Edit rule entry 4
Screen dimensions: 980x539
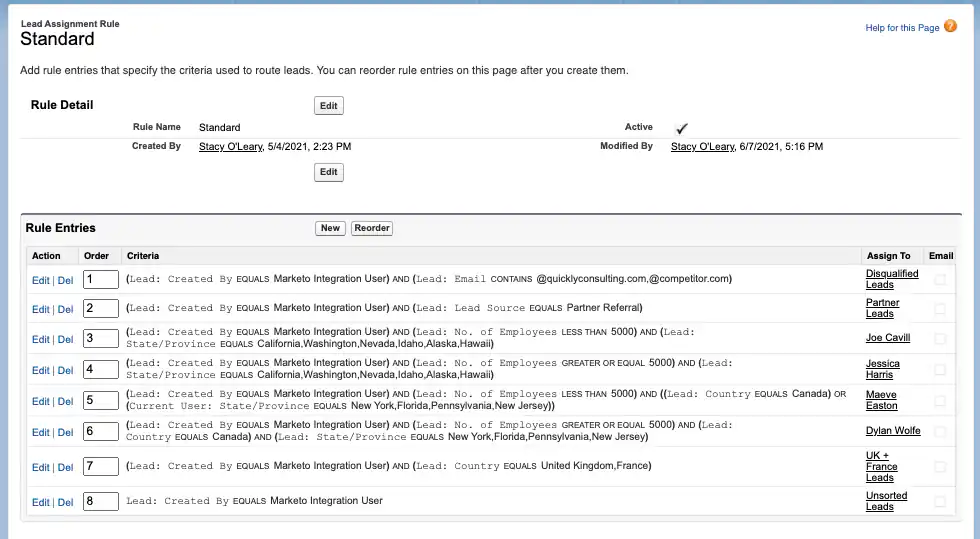click(x=41, y=370)
